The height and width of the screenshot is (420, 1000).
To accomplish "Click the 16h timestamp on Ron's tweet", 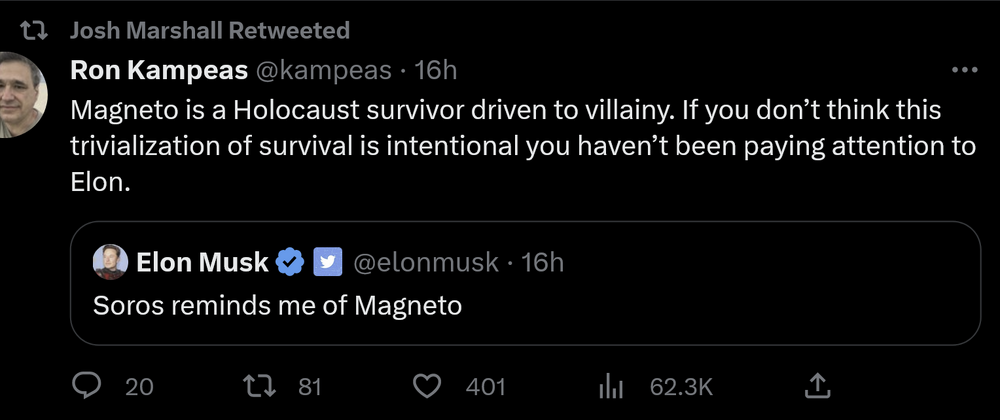I will [x=437, y=71].
